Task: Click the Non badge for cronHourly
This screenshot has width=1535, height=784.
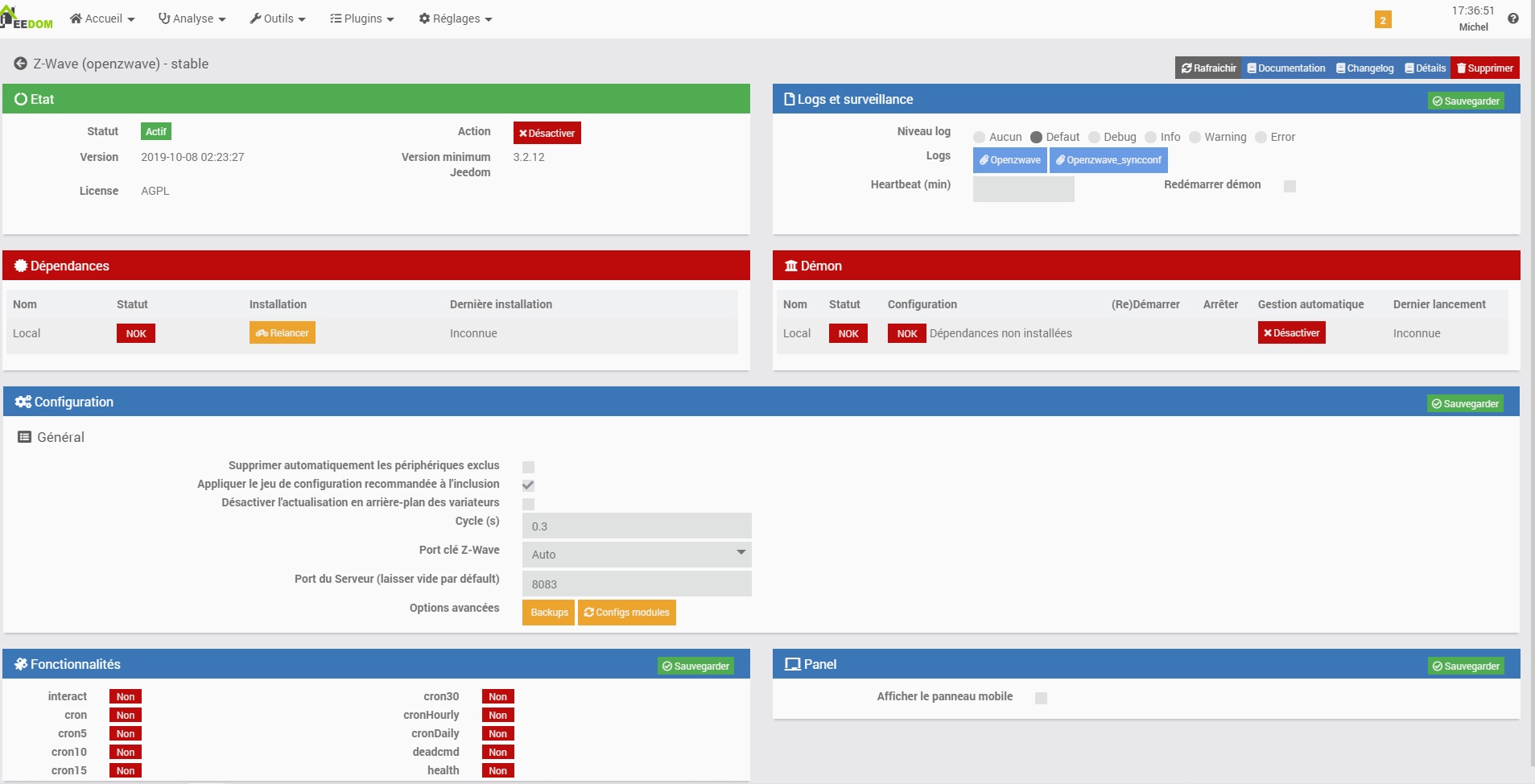Action: tap(498, 716)
